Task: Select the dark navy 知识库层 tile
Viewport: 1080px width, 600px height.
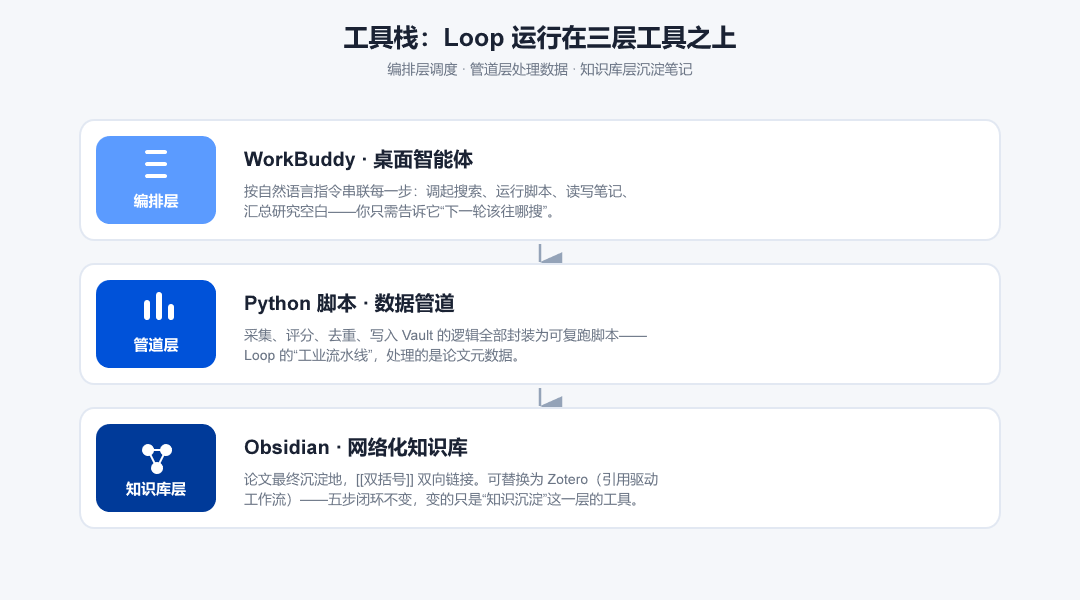Action: tap(156, 468)
